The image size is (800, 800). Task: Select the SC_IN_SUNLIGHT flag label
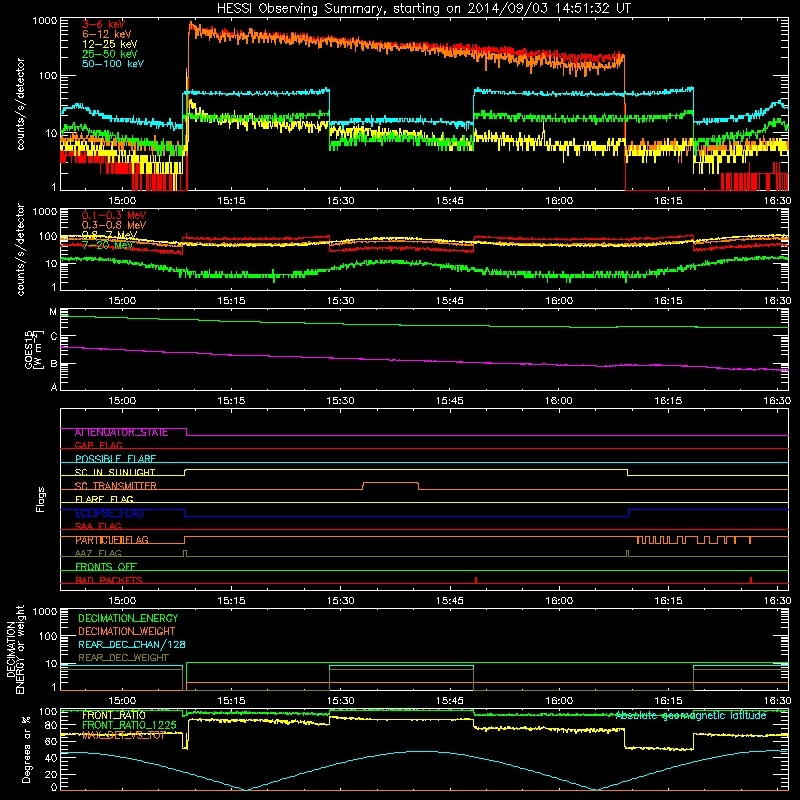coord(115,472)
